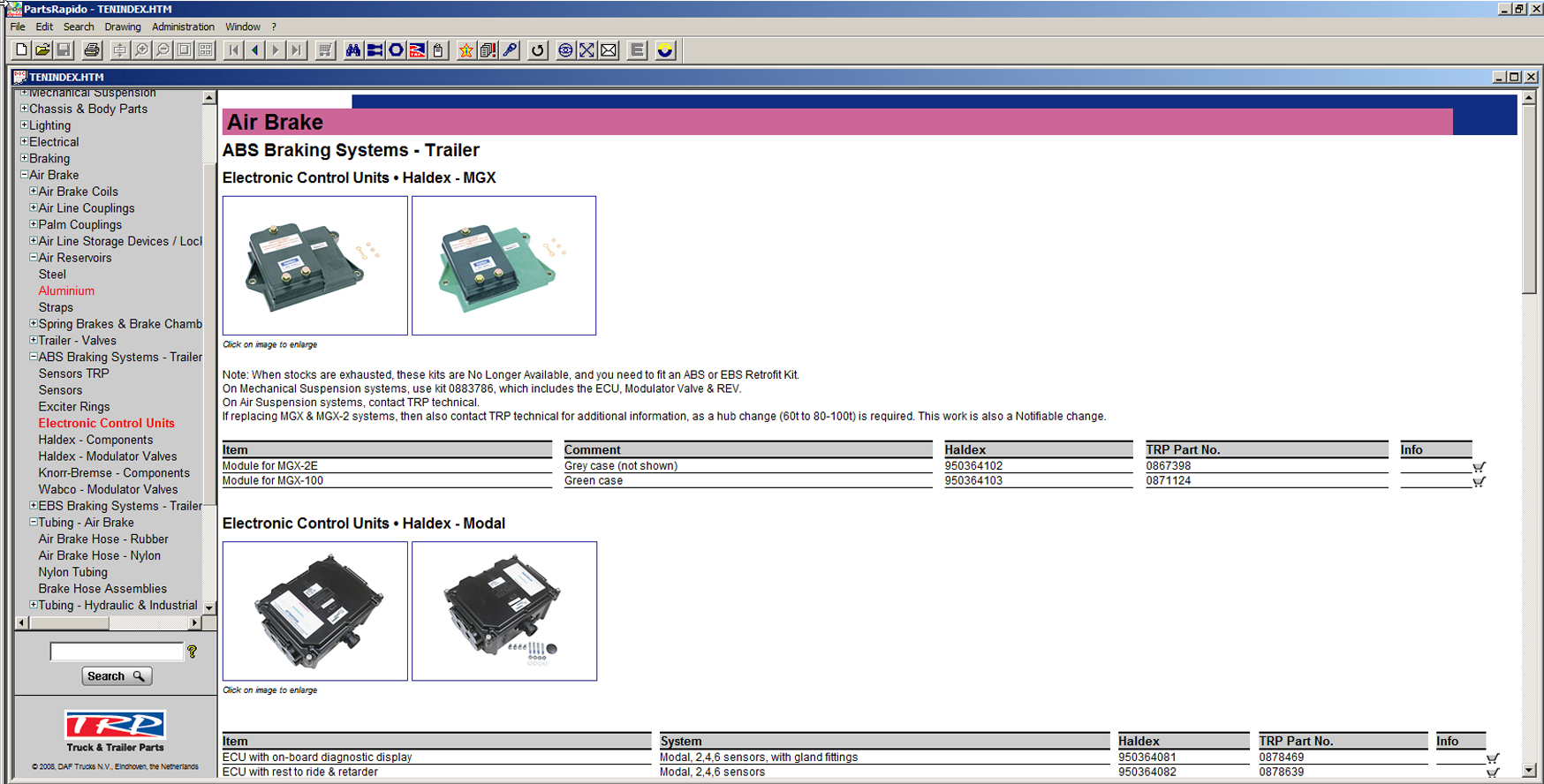Click the content pane vertical scrollbar down arrow
Image resolution: width=1544 pixels, height=784 pixels.
pyautogui.click(x=1529, y=770)
